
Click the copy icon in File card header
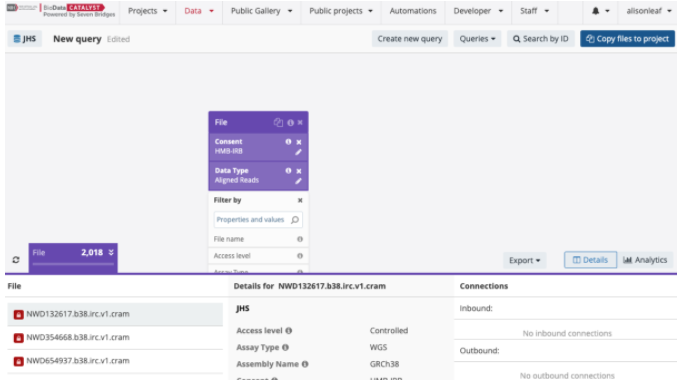click(278, 123)
